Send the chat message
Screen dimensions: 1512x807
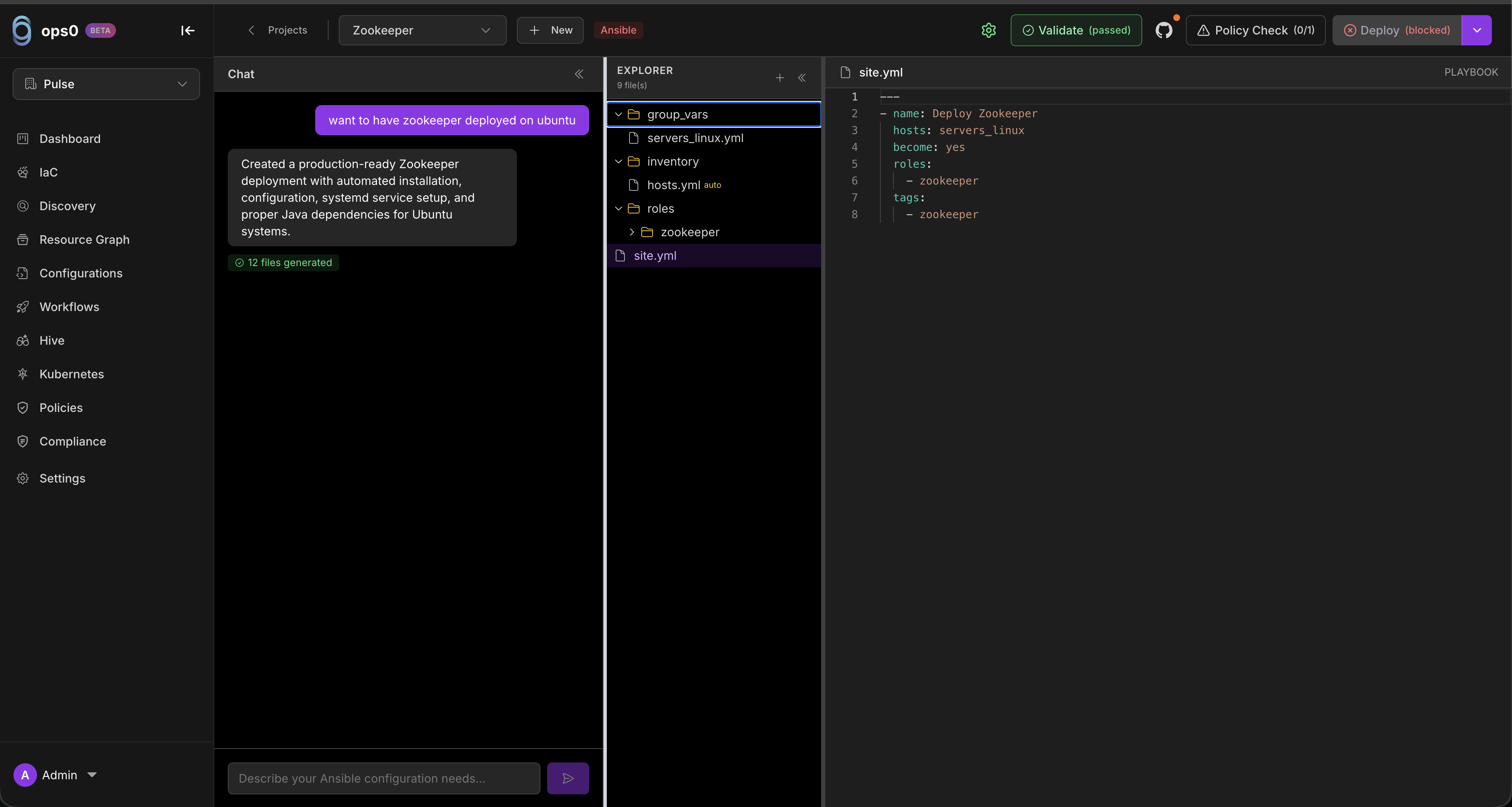[x=568, y=778]
